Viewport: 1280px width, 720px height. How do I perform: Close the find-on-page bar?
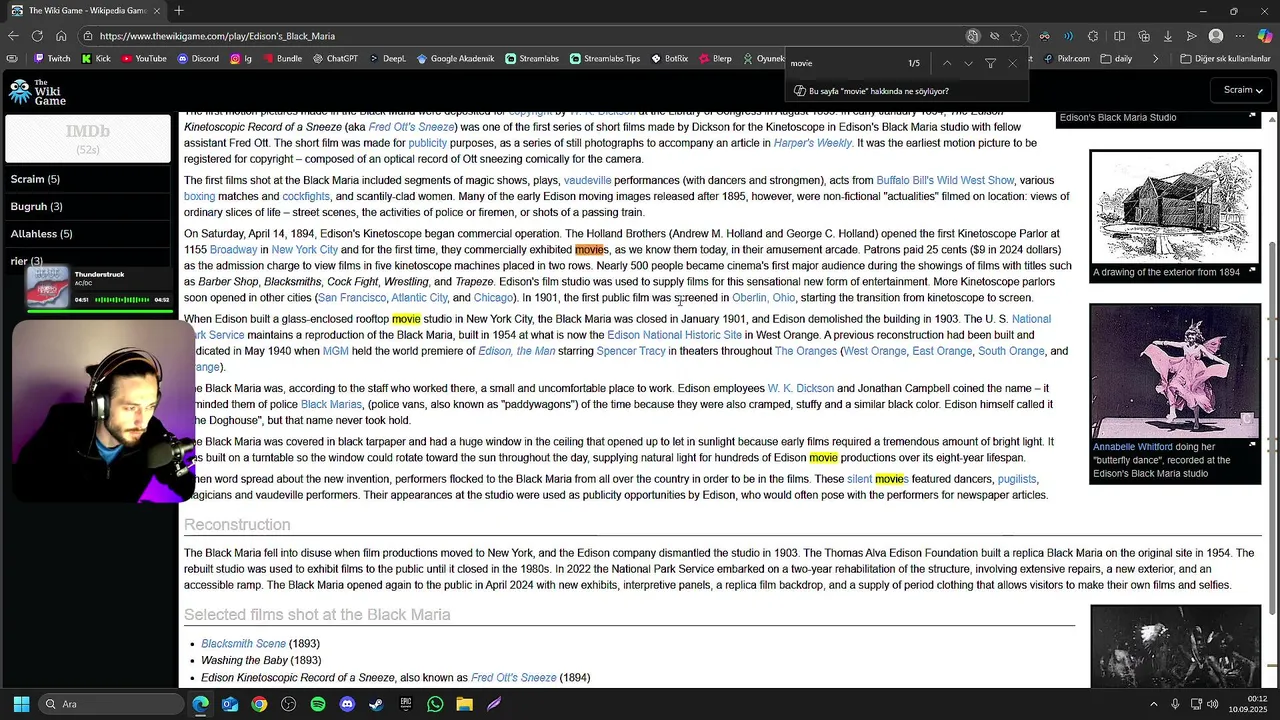[1012, 63]
